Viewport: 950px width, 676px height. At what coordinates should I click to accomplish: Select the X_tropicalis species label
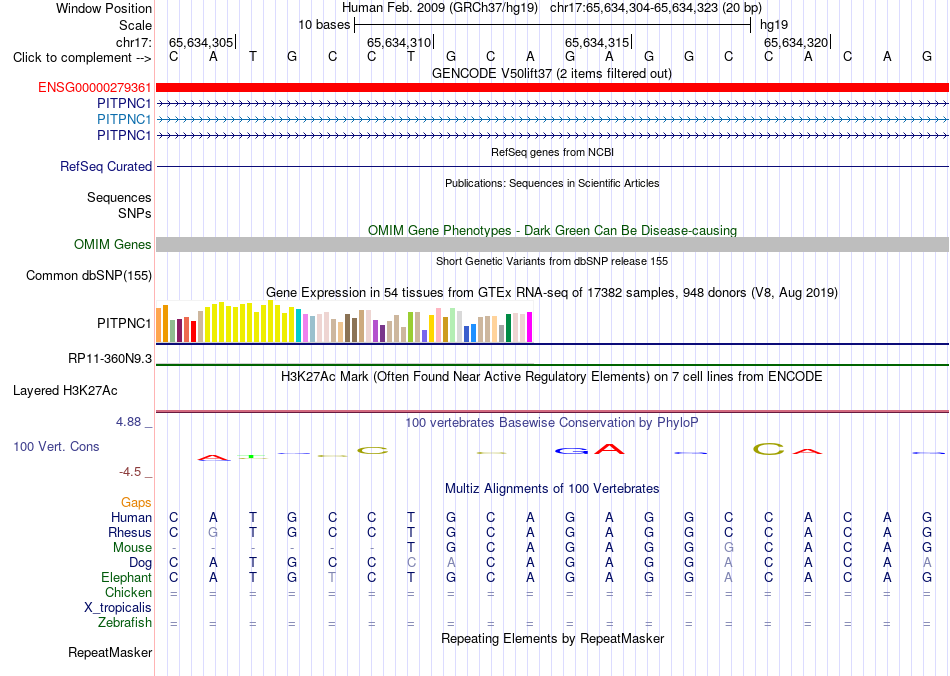click(118, 608)
